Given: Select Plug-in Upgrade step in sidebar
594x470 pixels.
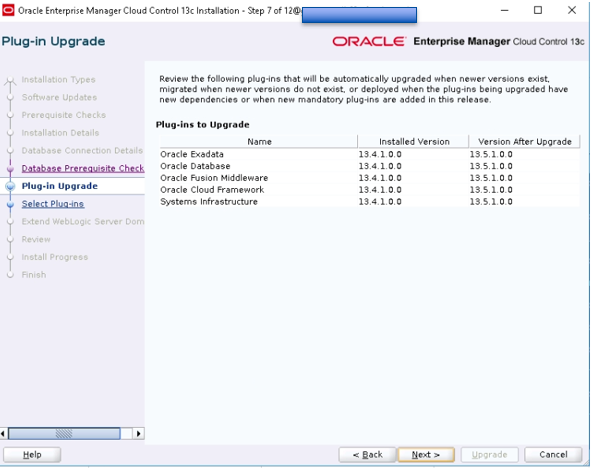Looking at the screenshot, I should pyautogui.click(x=59, y=186).
